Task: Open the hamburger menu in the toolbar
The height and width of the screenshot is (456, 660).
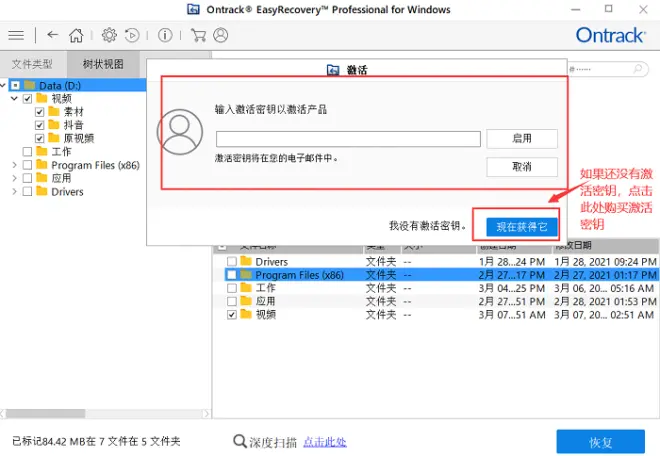Action: point(16,35)
